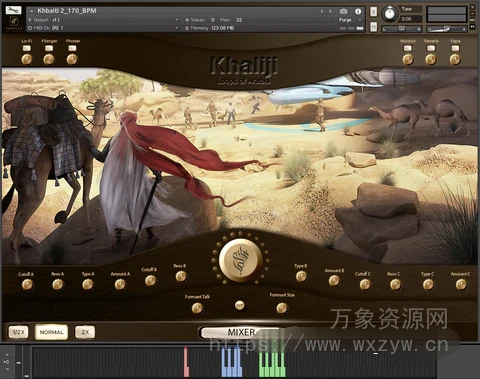This screenshot has height=379, width=480.
Task: Toggle the Reverb effect switch
Action: (x=431, y=48)
